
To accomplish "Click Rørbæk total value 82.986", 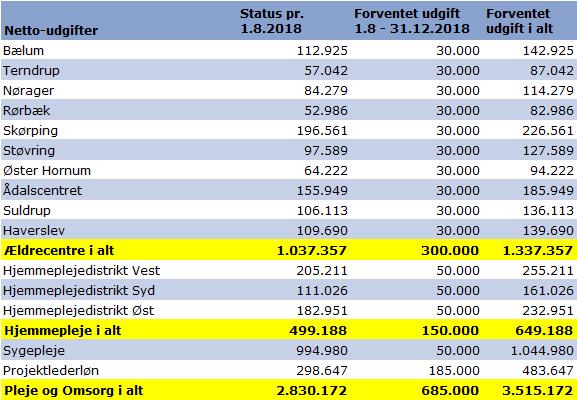I will (552, 110).
